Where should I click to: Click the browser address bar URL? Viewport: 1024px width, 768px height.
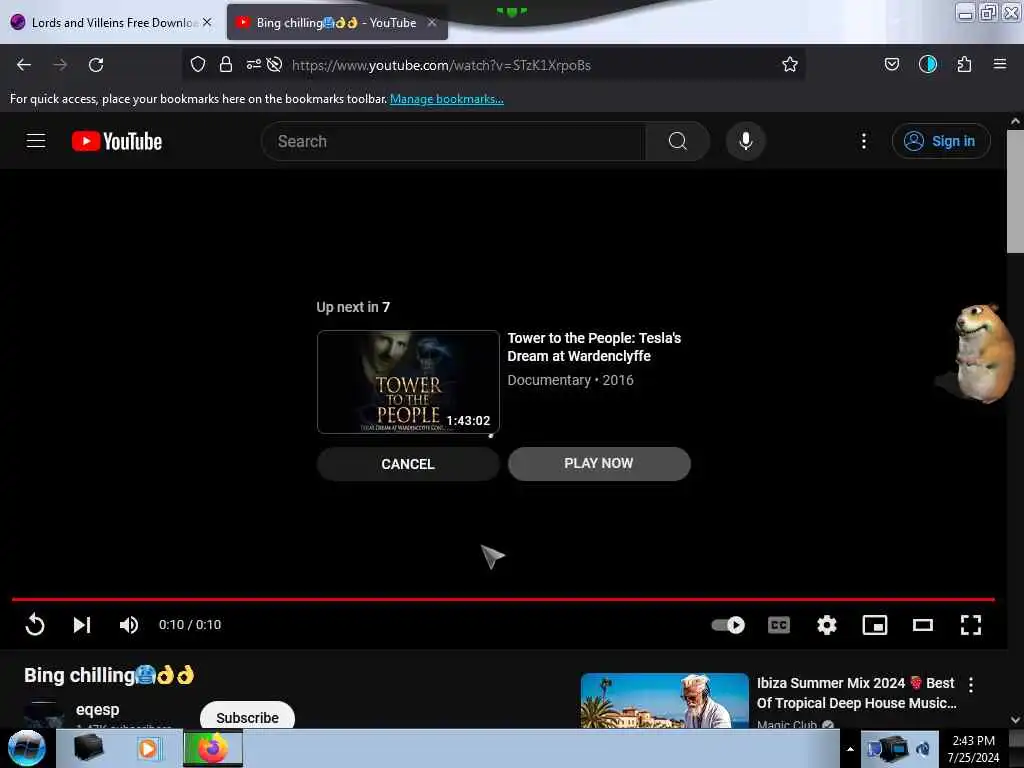pyautogui.click(x=441, y=65)
